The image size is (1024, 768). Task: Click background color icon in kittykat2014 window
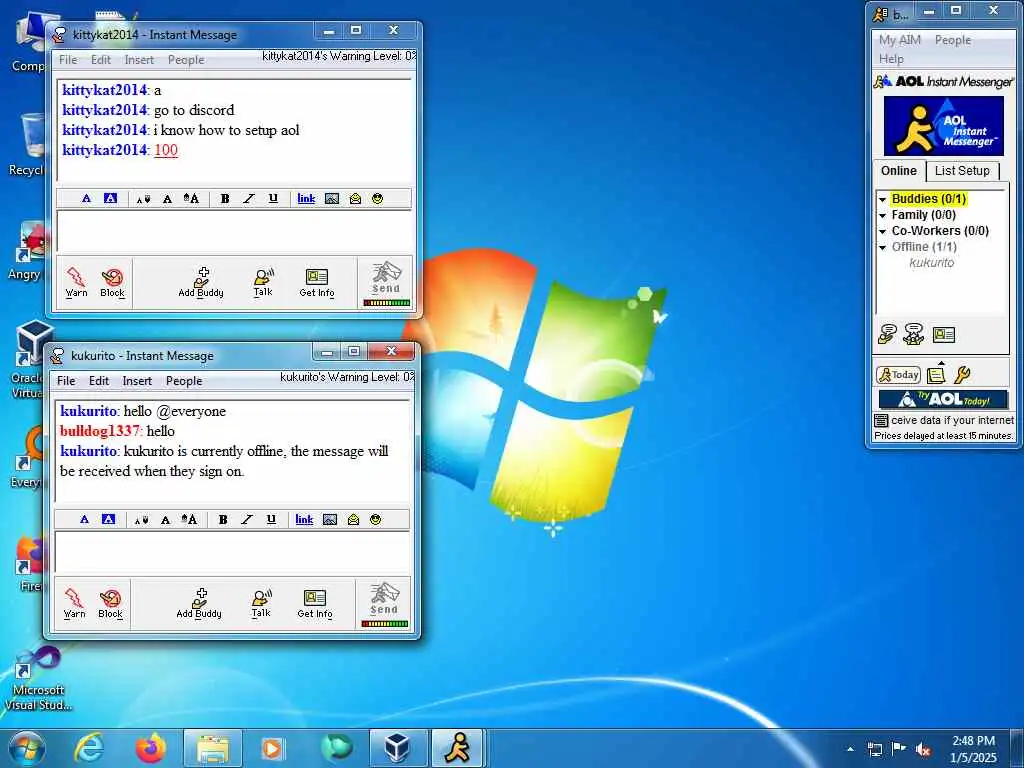click(x=110, y=199)
